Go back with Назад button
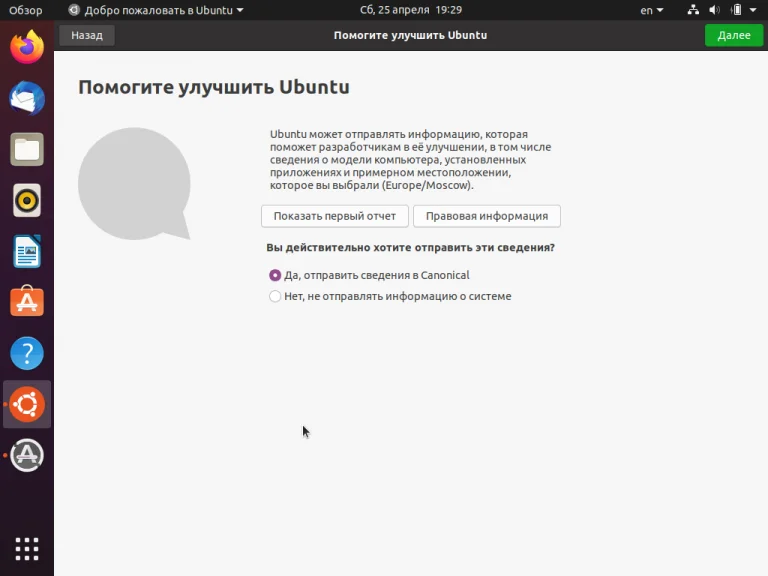Image resolution: width=768 pixels, height=576 pixels. click(87, 35)
